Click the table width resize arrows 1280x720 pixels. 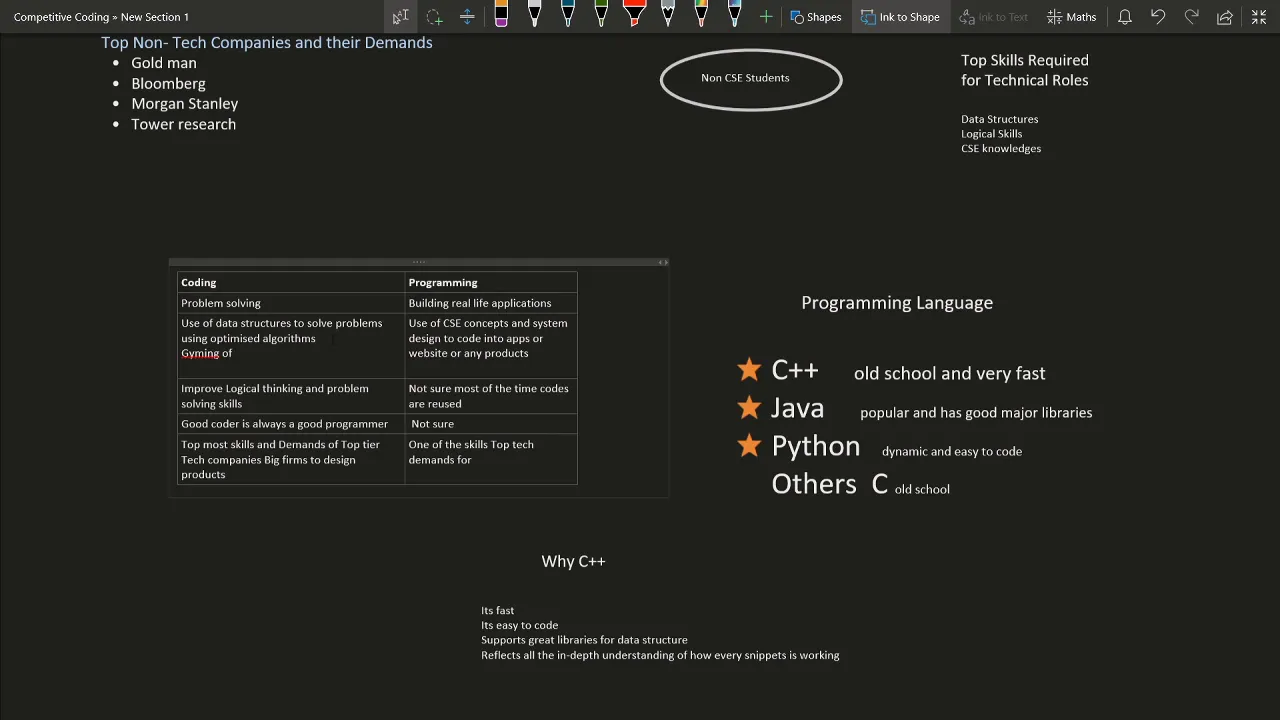pos(662,262)
